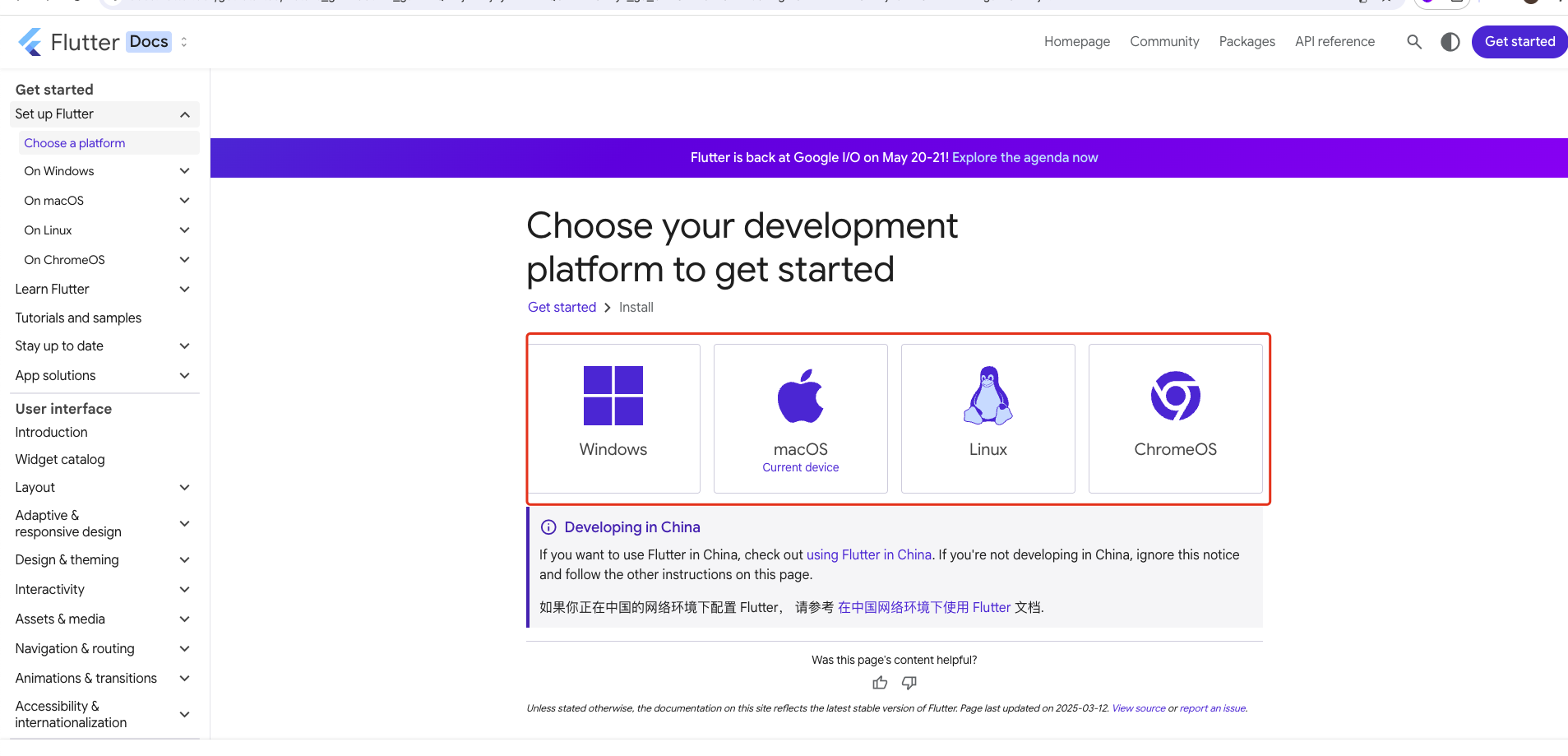Image resolution: width=1568 pixels, height=756 pixels.
Task: Expand Adaptive & responsive design section
Action: click(x=185, y=524)
